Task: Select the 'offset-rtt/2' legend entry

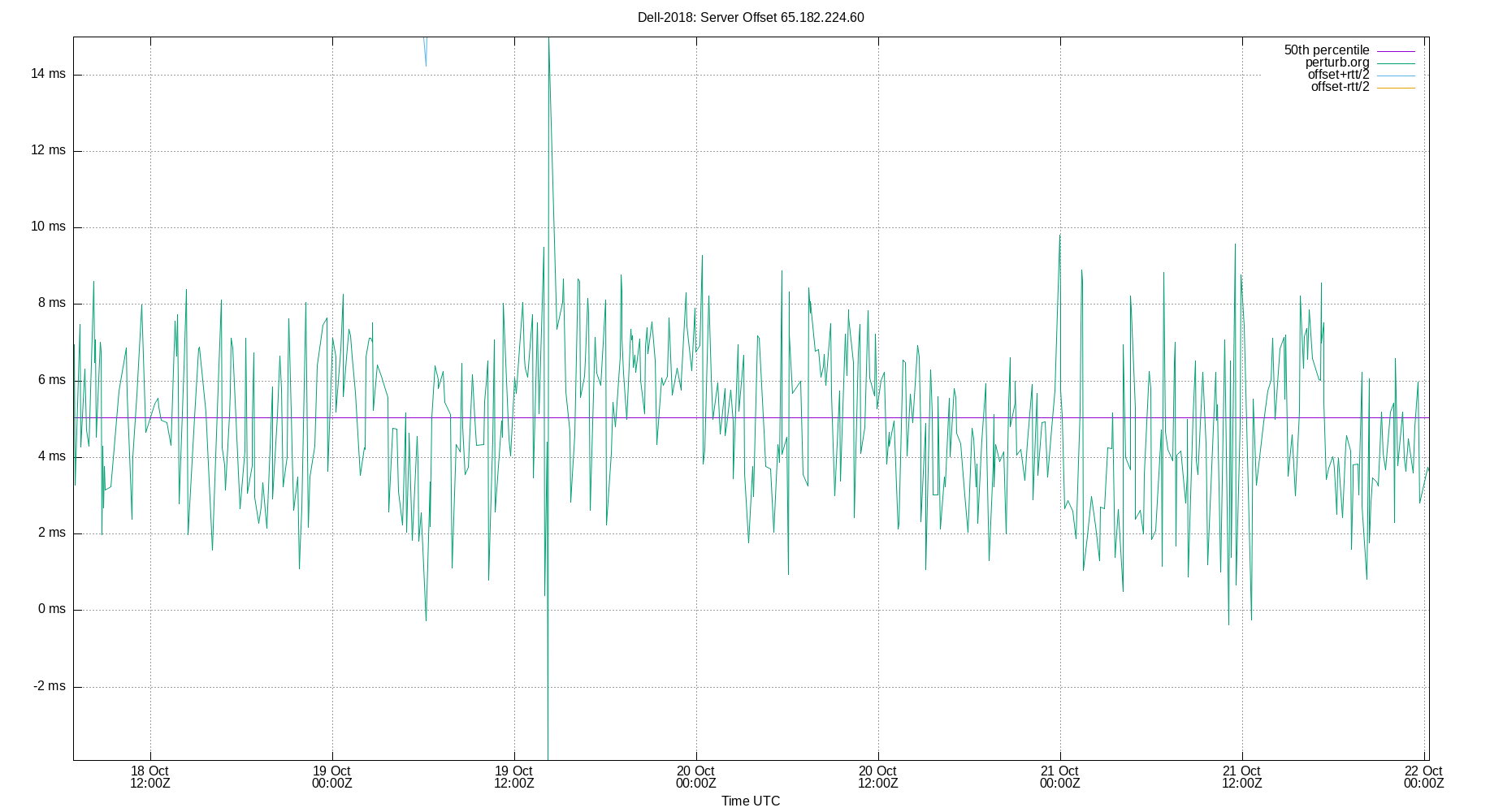Action: click(x=1340, y=87)
